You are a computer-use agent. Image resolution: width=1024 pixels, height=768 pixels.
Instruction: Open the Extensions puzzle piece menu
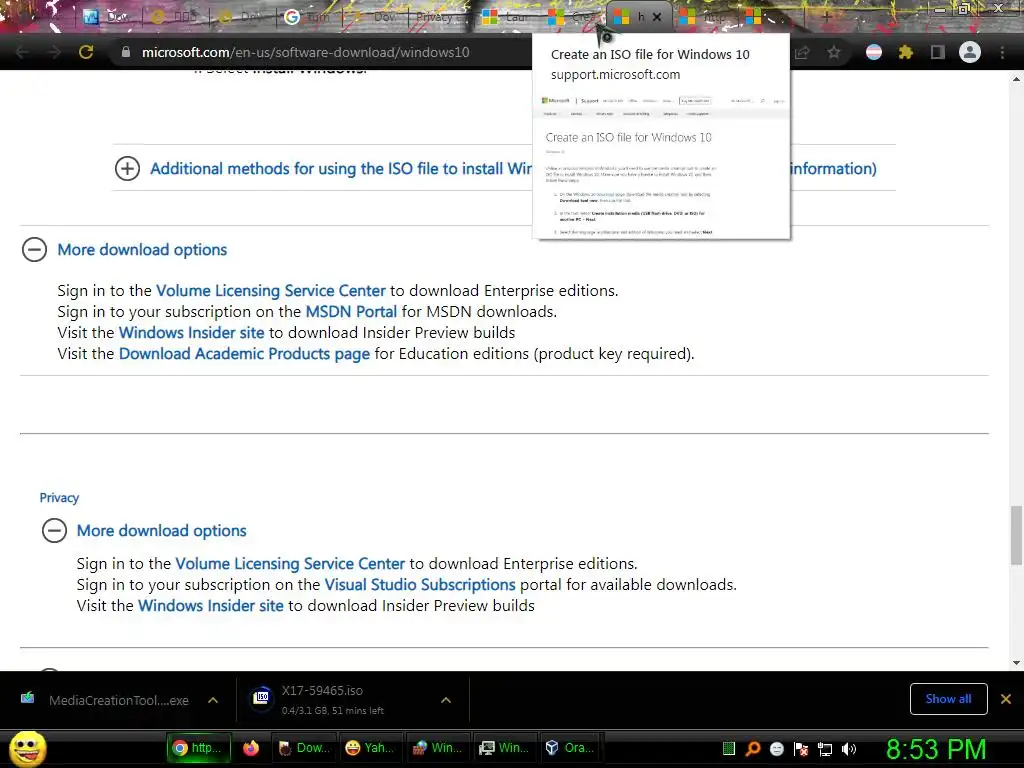[x=906, y=52]
